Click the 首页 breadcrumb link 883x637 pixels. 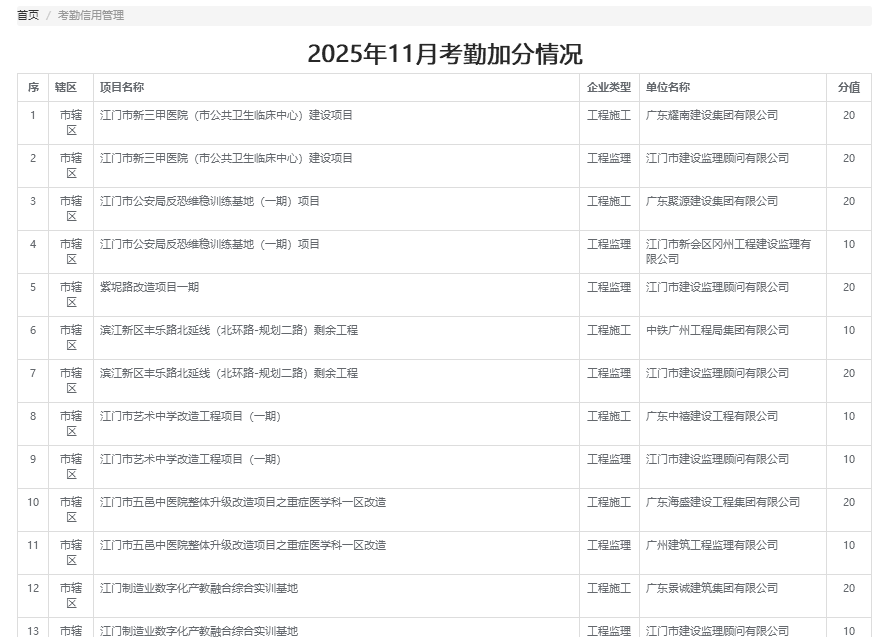tap(28, 15)
